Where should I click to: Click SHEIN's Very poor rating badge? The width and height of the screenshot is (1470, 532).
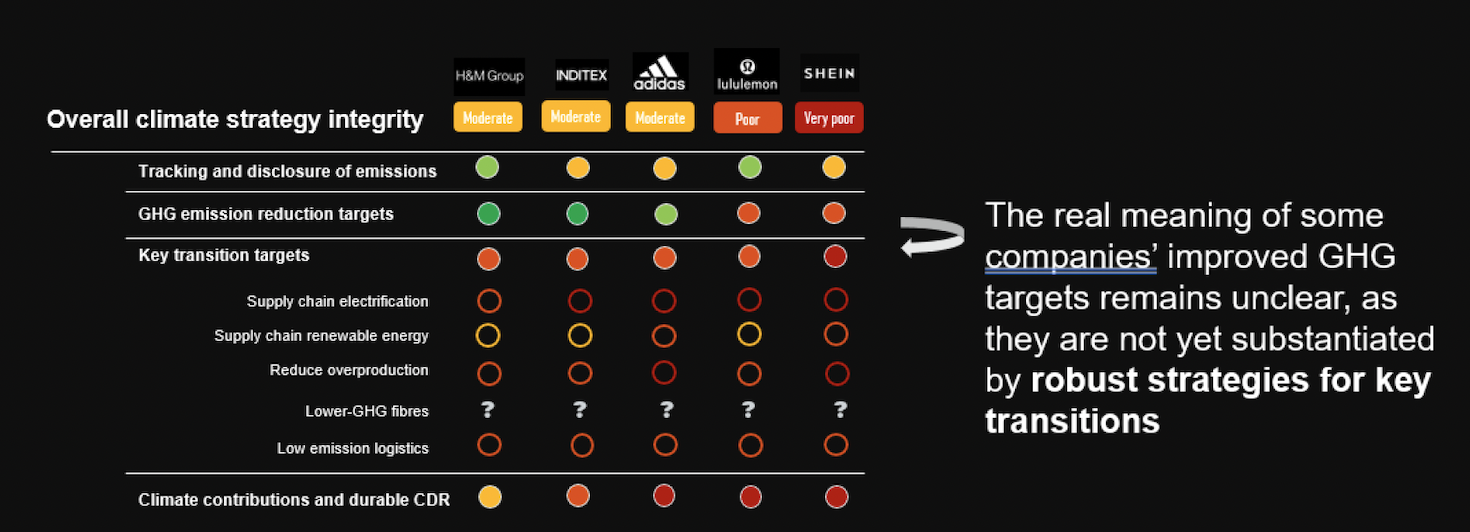coord(830,118)
